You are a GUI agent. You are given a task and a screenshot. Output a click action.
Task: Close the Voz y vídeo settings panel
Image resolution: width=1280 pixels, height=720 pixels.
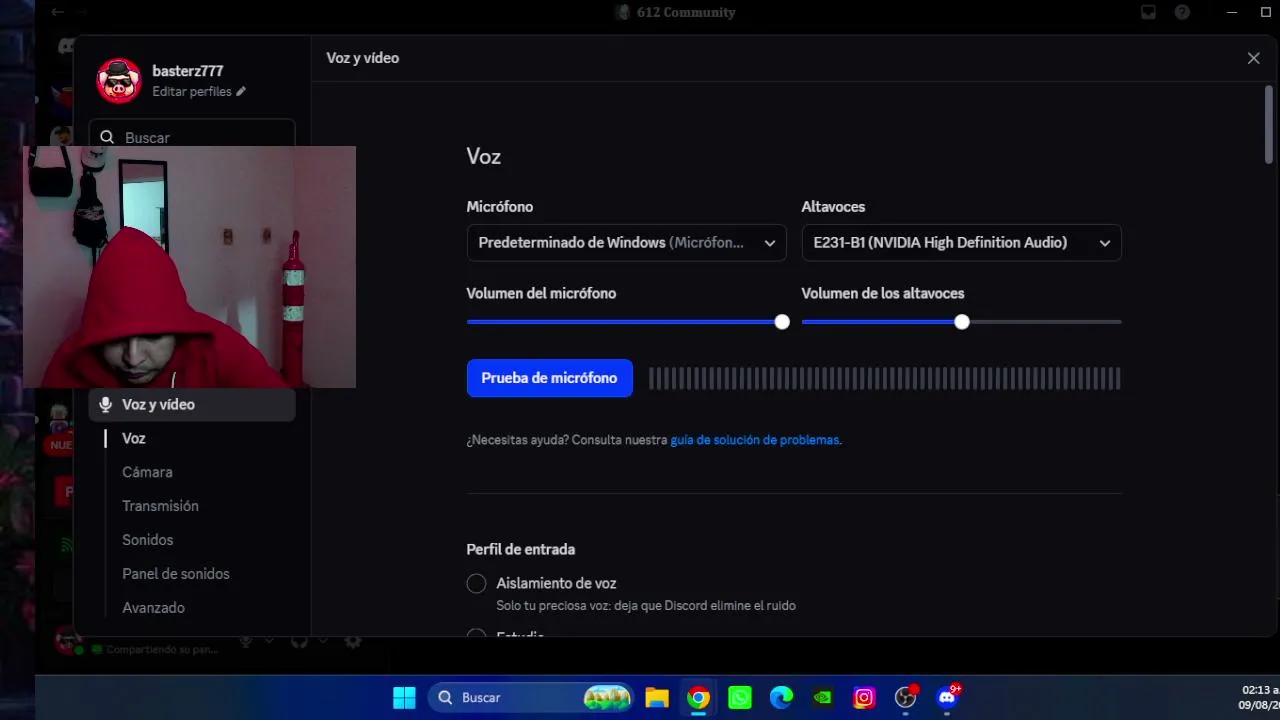(1253, 58)
